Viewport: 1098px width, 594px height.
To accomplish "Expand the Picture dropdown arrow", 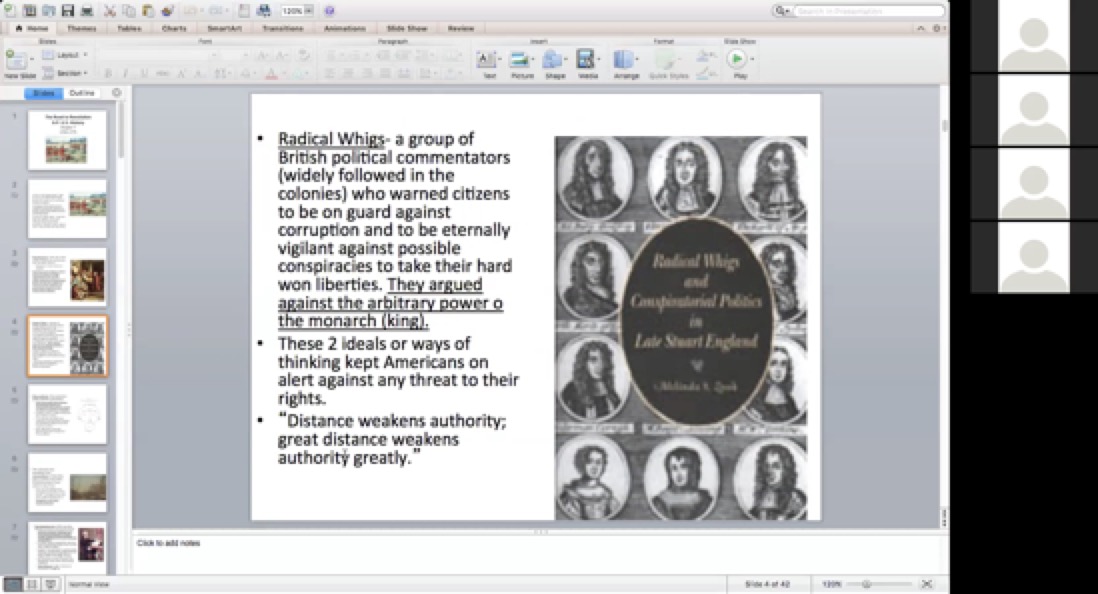I will 534,59.
